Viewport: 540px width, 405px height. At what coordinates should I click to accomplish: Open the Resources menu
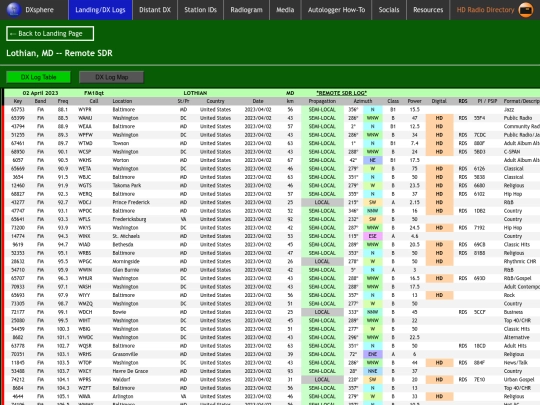428,10
